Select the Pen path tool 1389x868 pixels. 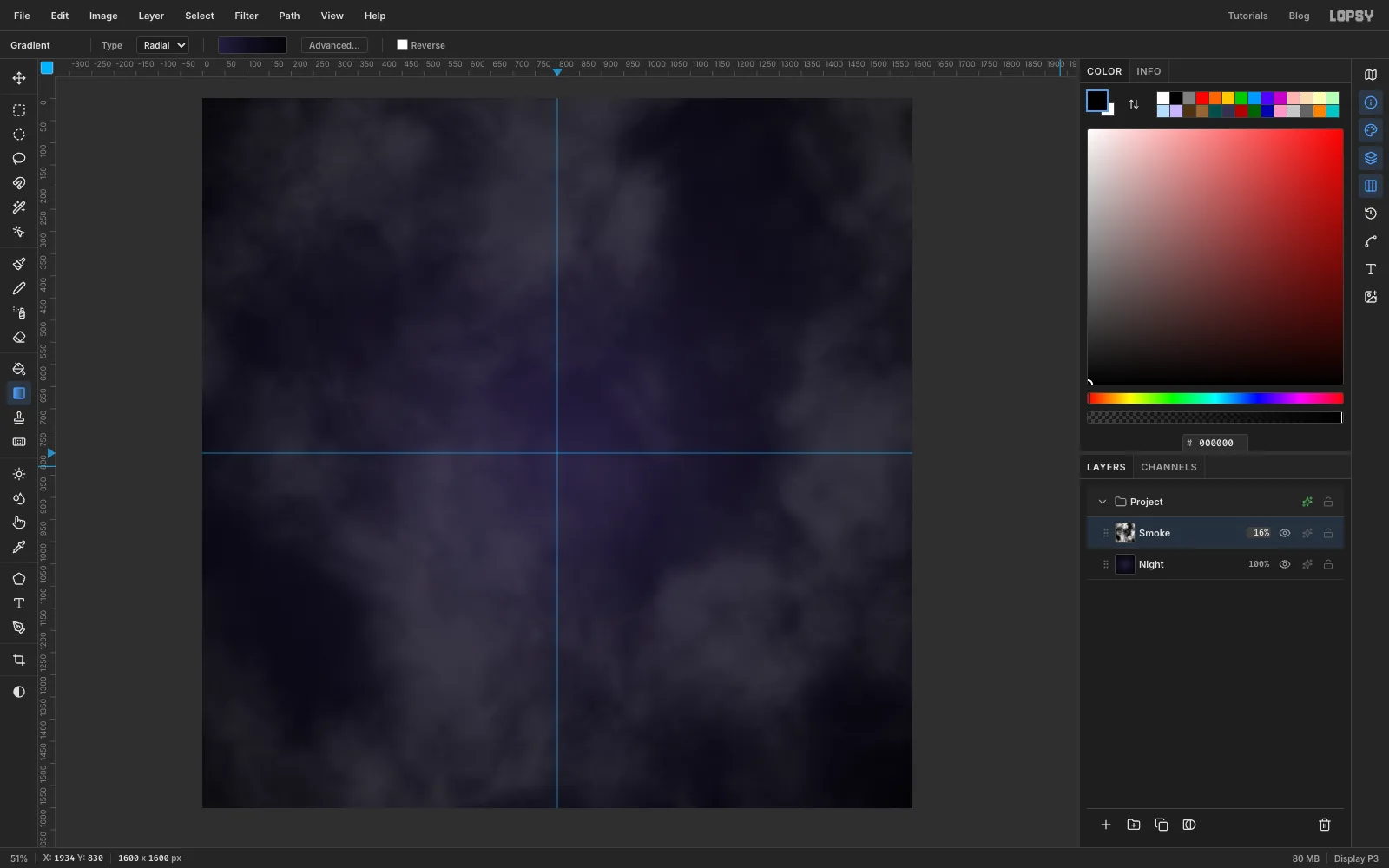(19, 628)
